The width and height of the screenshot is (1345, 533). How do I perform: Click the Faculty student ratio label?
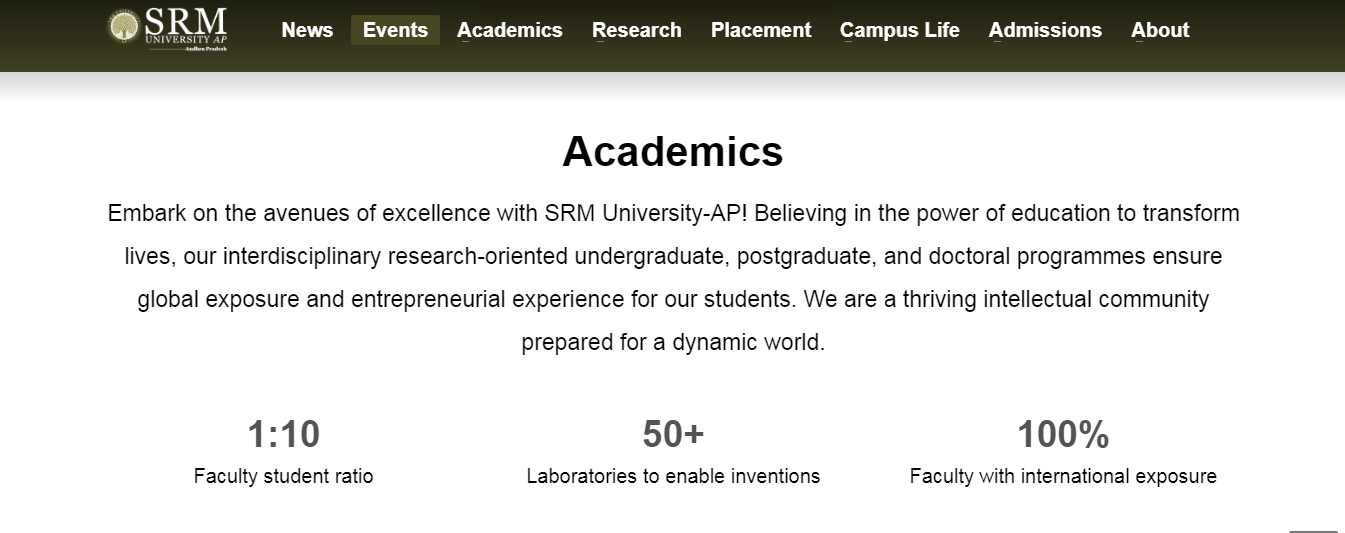click(283, 476)
